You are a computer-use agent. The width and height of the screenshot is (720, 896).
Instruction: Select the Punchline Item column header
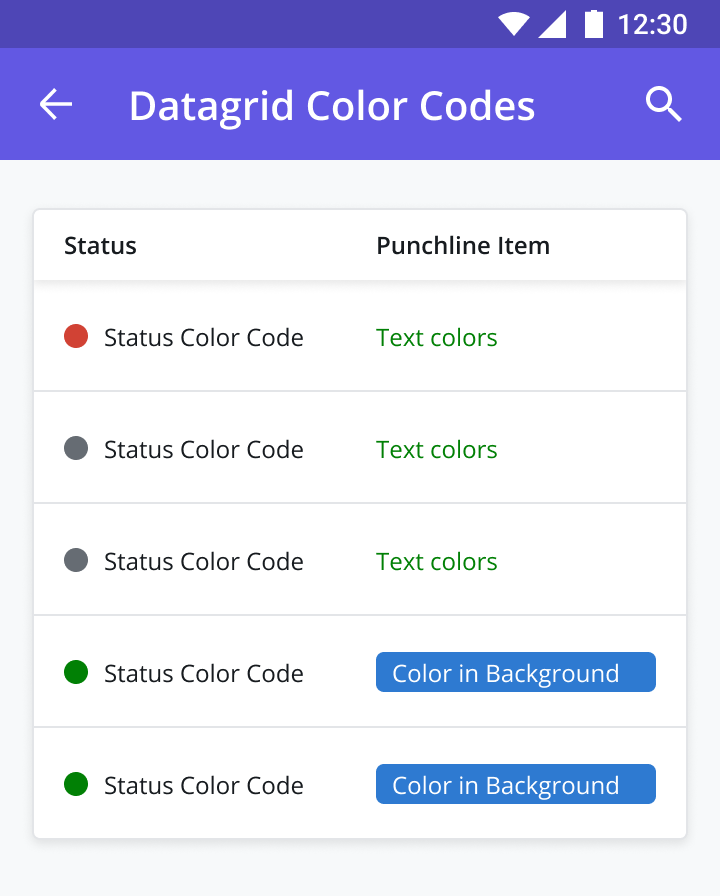463,246
